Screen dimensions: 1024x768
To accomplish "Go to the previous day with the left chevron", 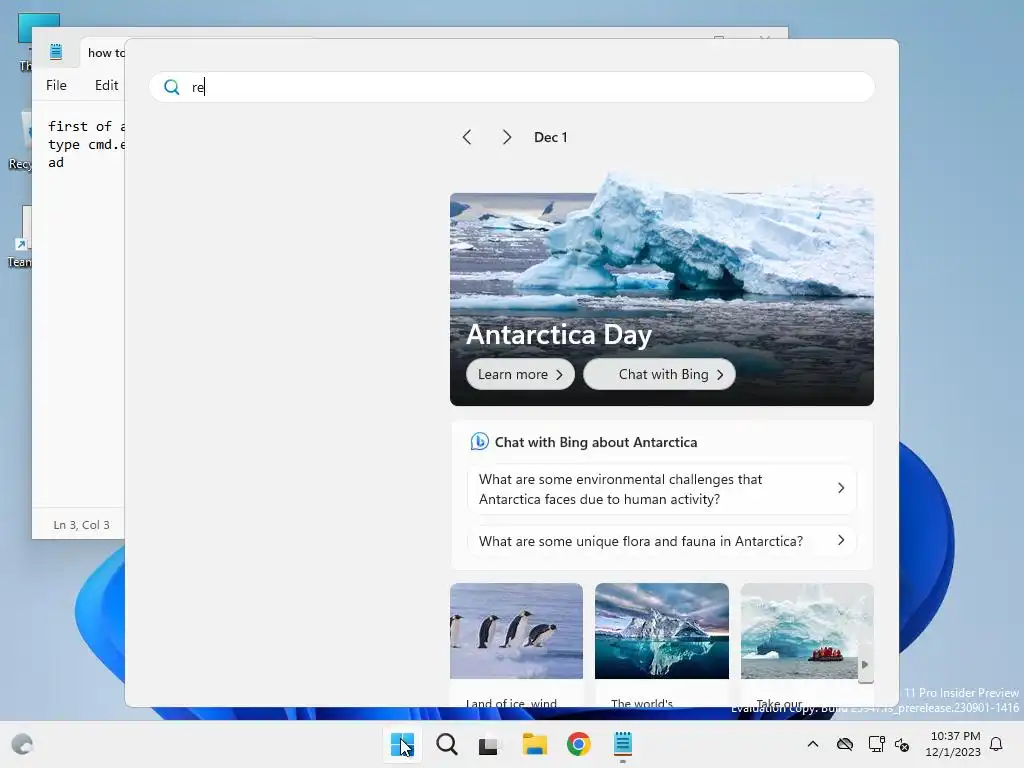I will [x=466, y=137].
